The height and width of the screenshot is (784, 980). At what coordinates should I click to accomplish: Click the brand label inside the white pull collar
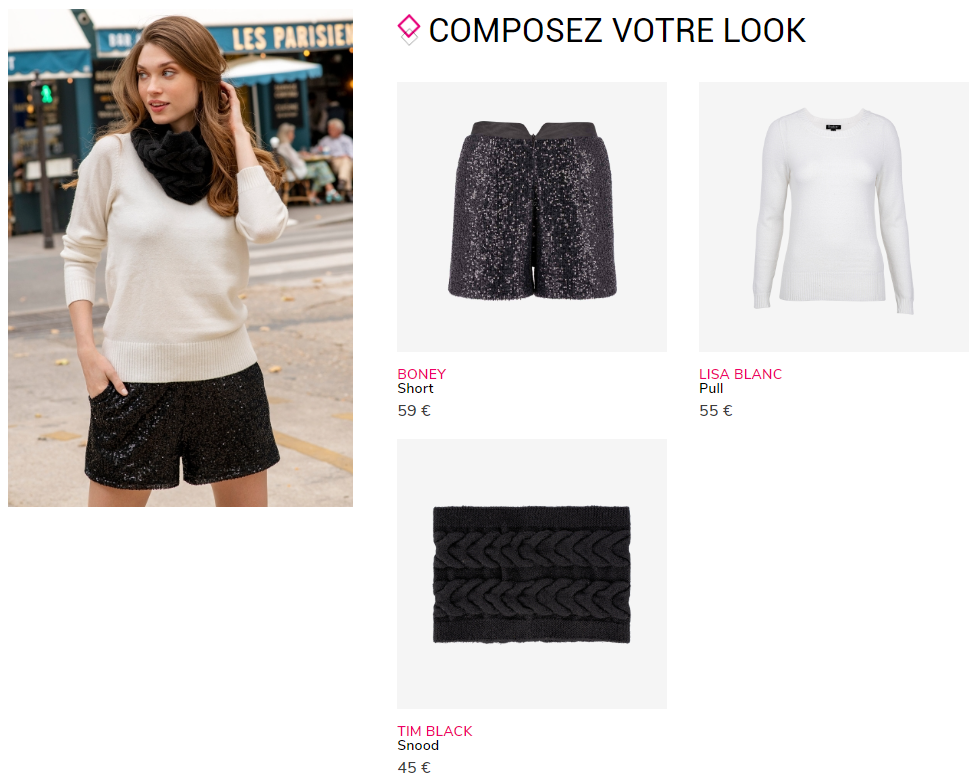pyautogui.click(x=833, y=127)
